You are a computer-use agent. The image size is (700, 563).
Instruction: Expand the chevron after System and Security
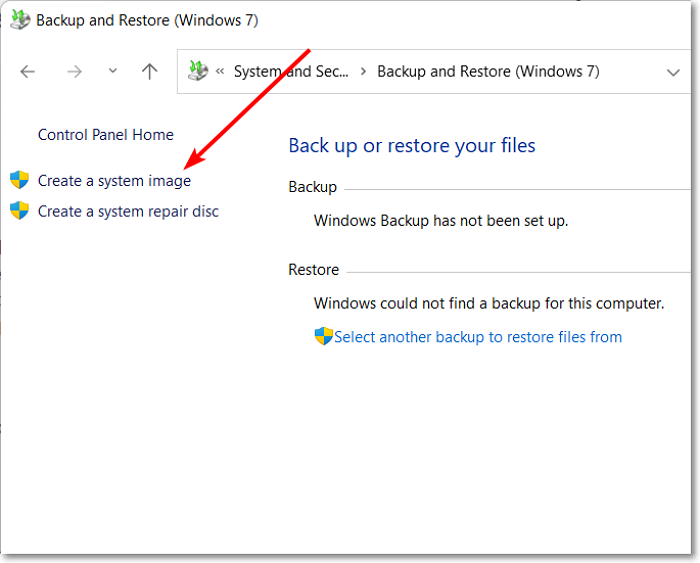pyautogui.click(x=363, y=72)
